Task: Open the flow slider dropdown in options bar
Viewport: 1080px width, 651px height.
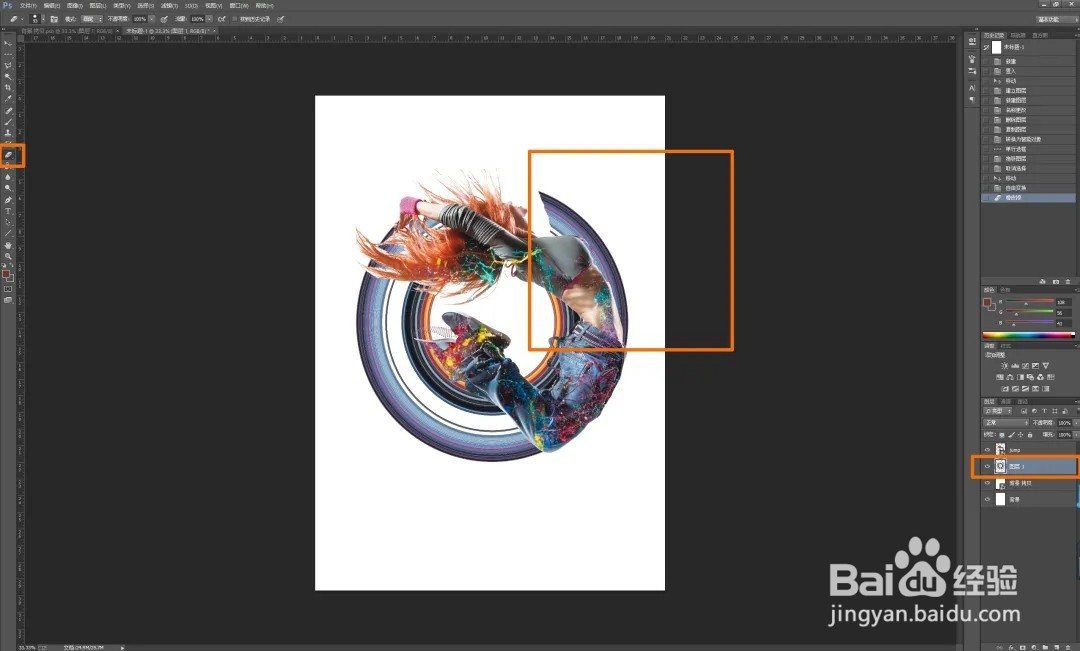Action: click(208, 19)
